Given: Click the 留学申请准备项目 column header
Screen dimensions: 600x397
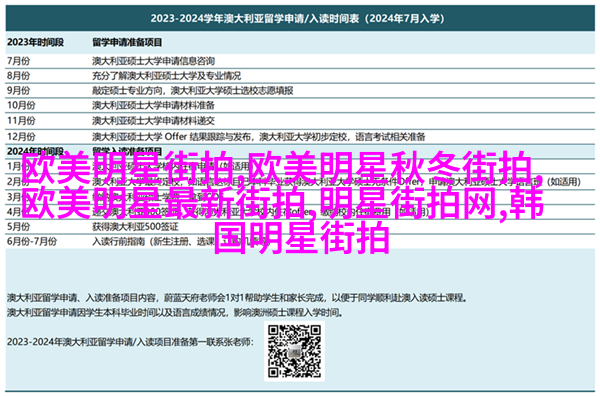Looking at the screenshot, I should point(127,42).
